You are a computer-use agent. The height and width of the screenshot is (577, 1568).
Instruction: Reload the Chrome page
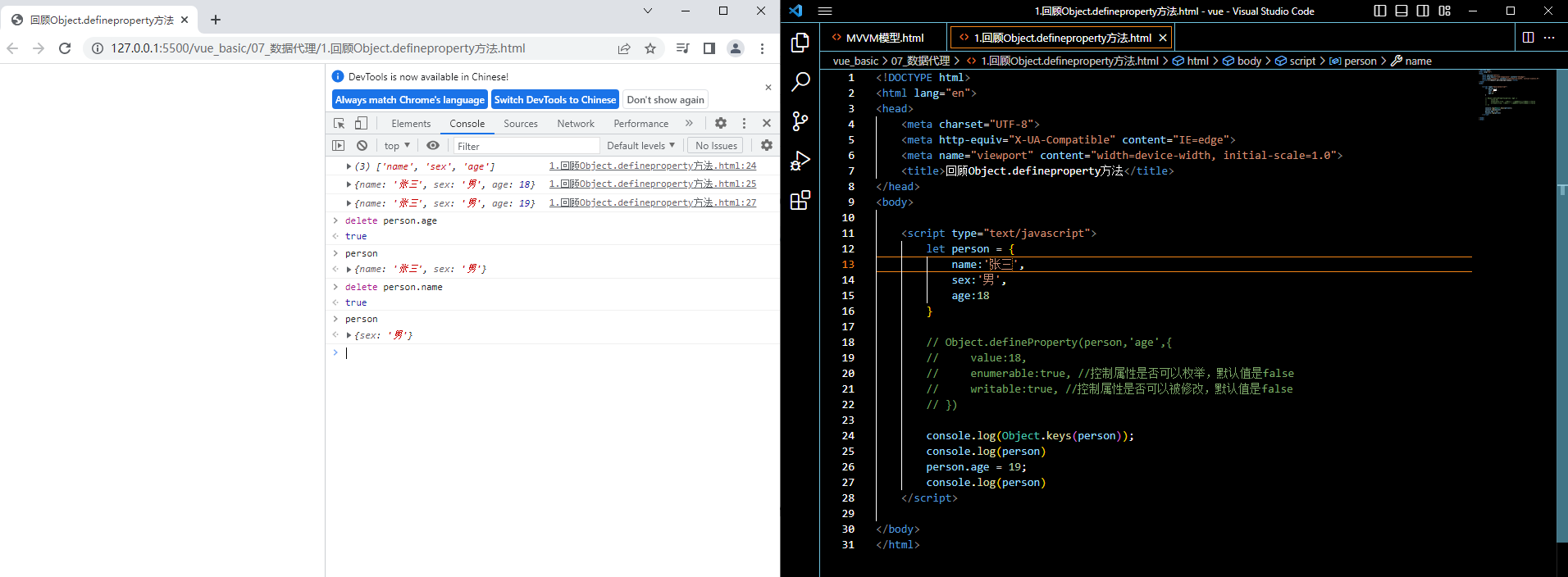pyautogui.click(x=65, y=48)
